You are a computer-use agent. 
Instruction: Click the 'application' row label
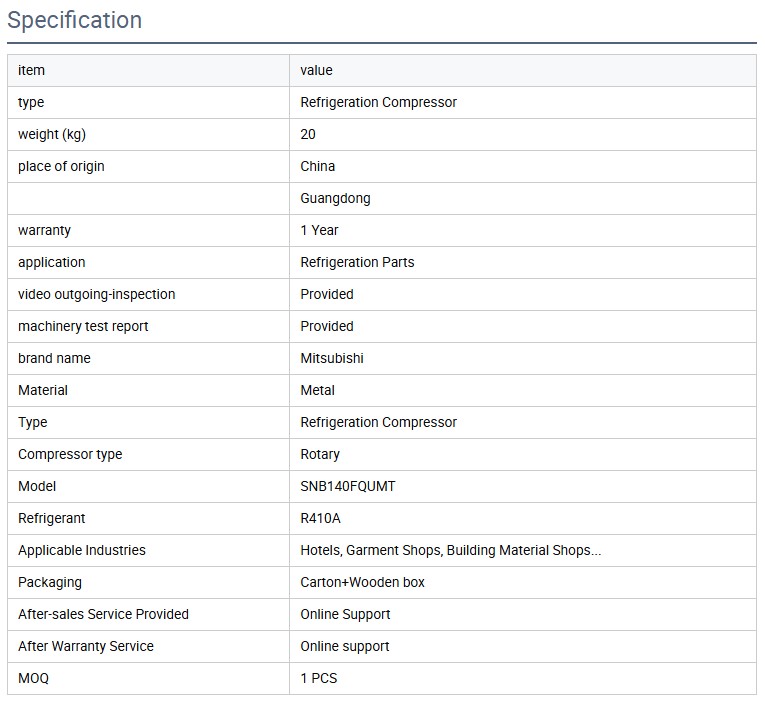point(52,262)
